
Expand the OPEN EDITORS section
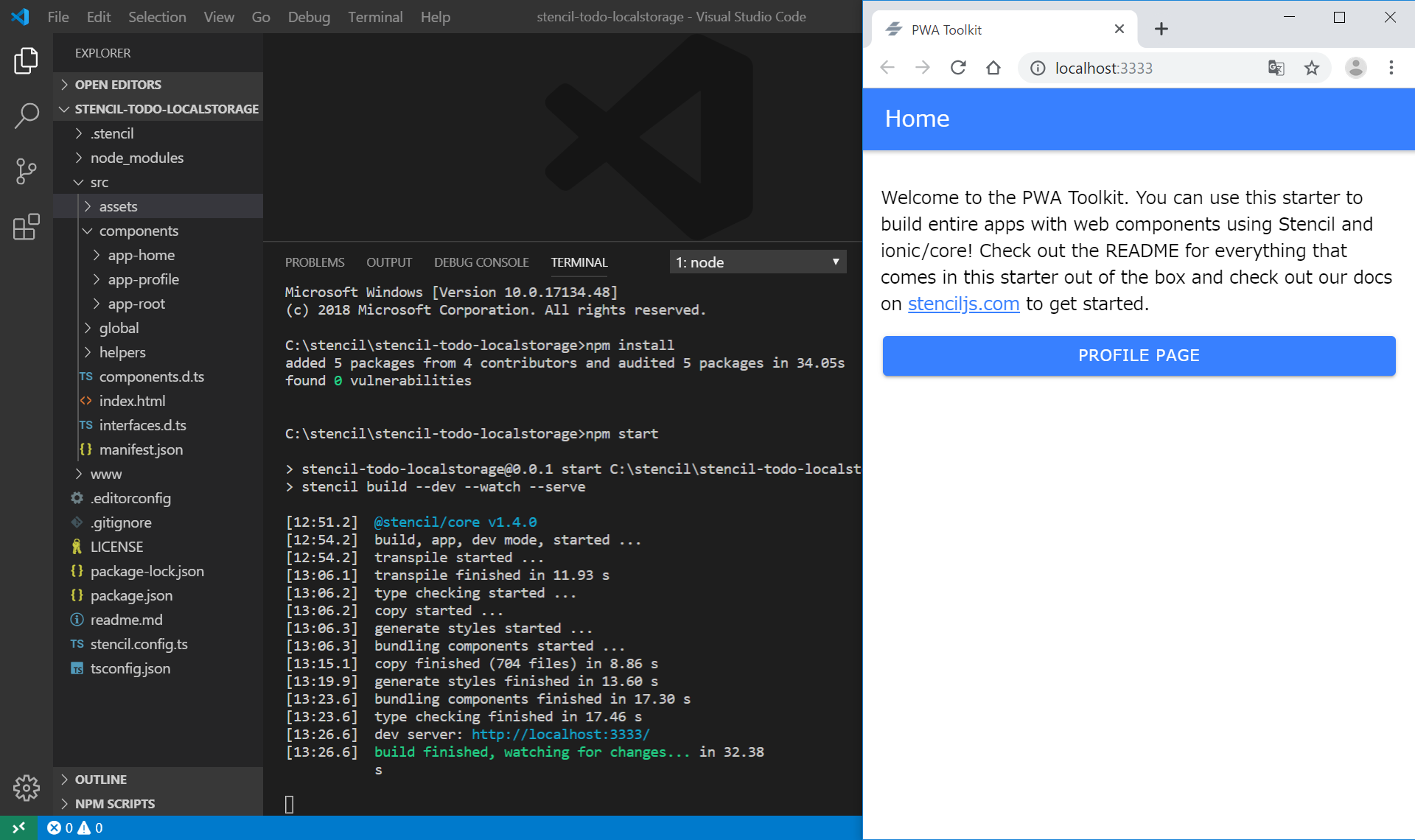(158, 84)
